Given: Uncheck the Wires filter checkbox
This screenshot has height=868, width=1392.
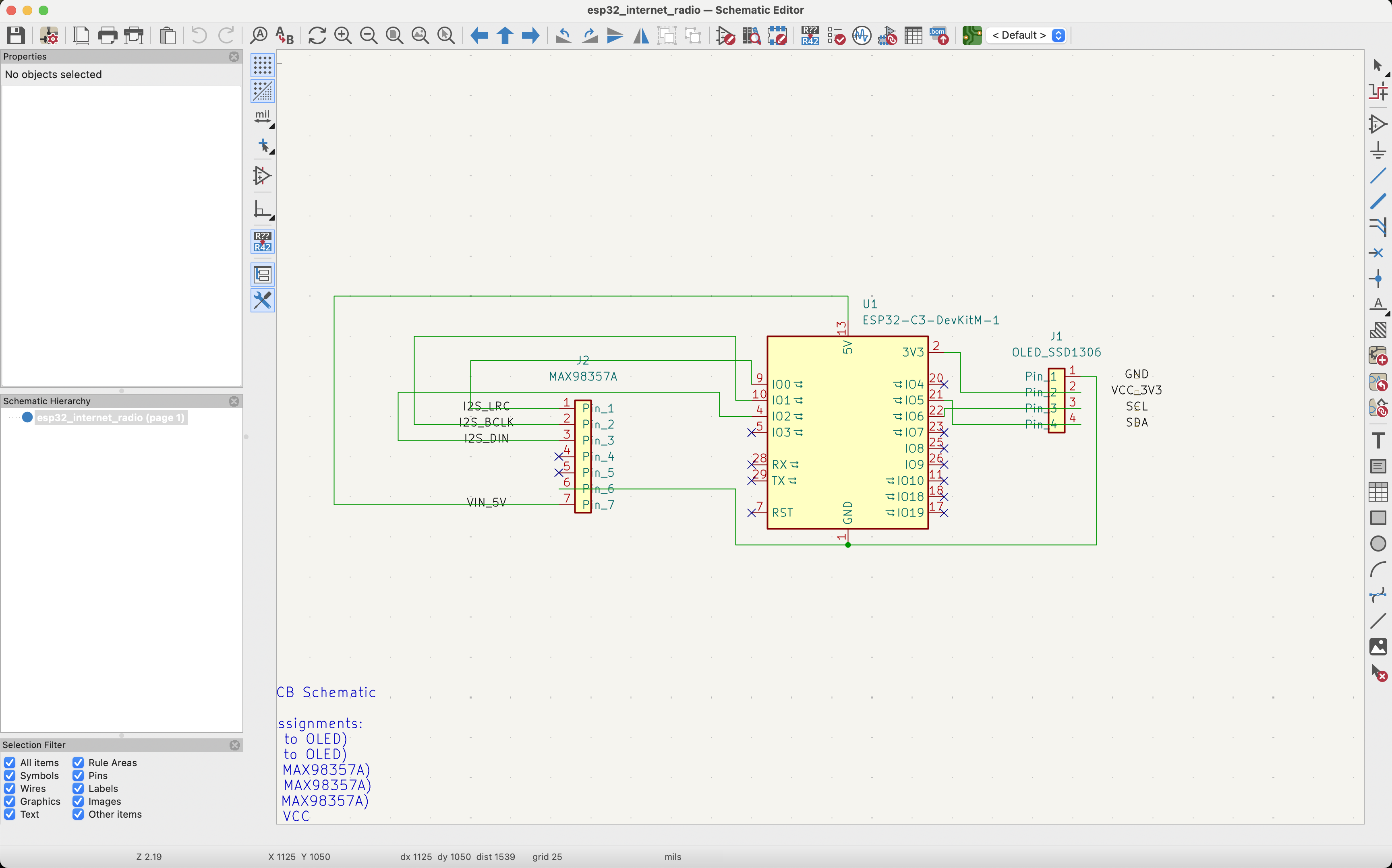Looking at the screenshot, I should (x=10, y=788).
